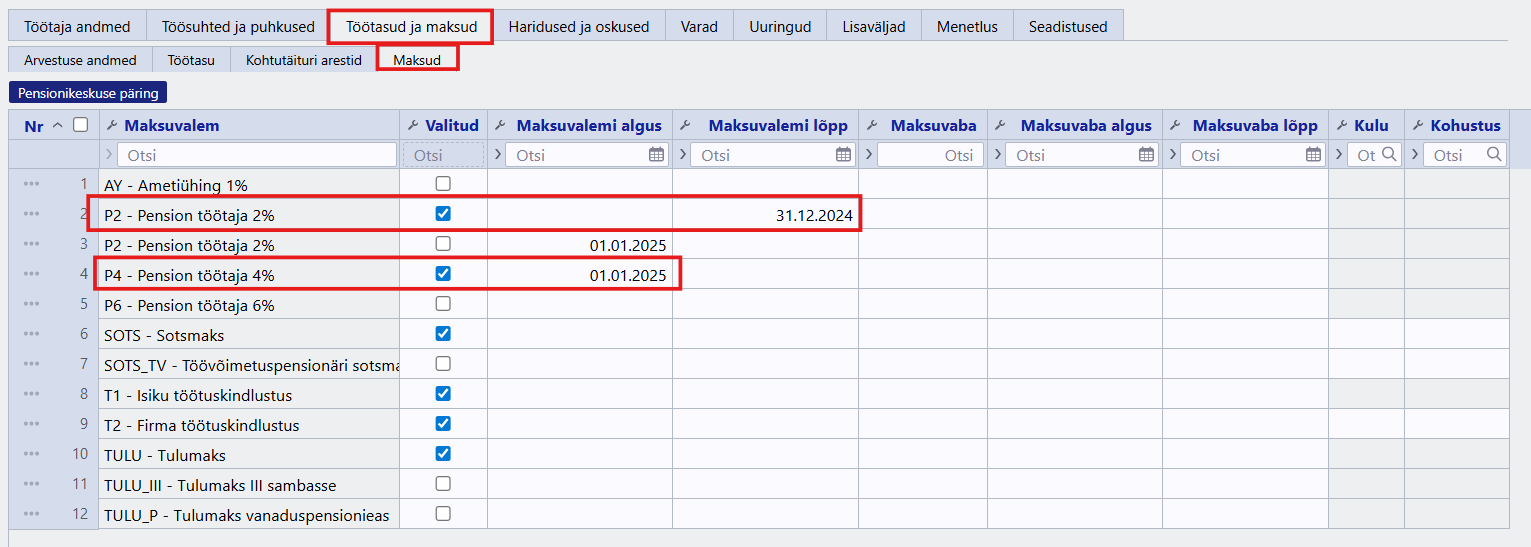Click calendar icon in Maksuvaba algus filter
1531x547 pixels.
pos(1147,155)
